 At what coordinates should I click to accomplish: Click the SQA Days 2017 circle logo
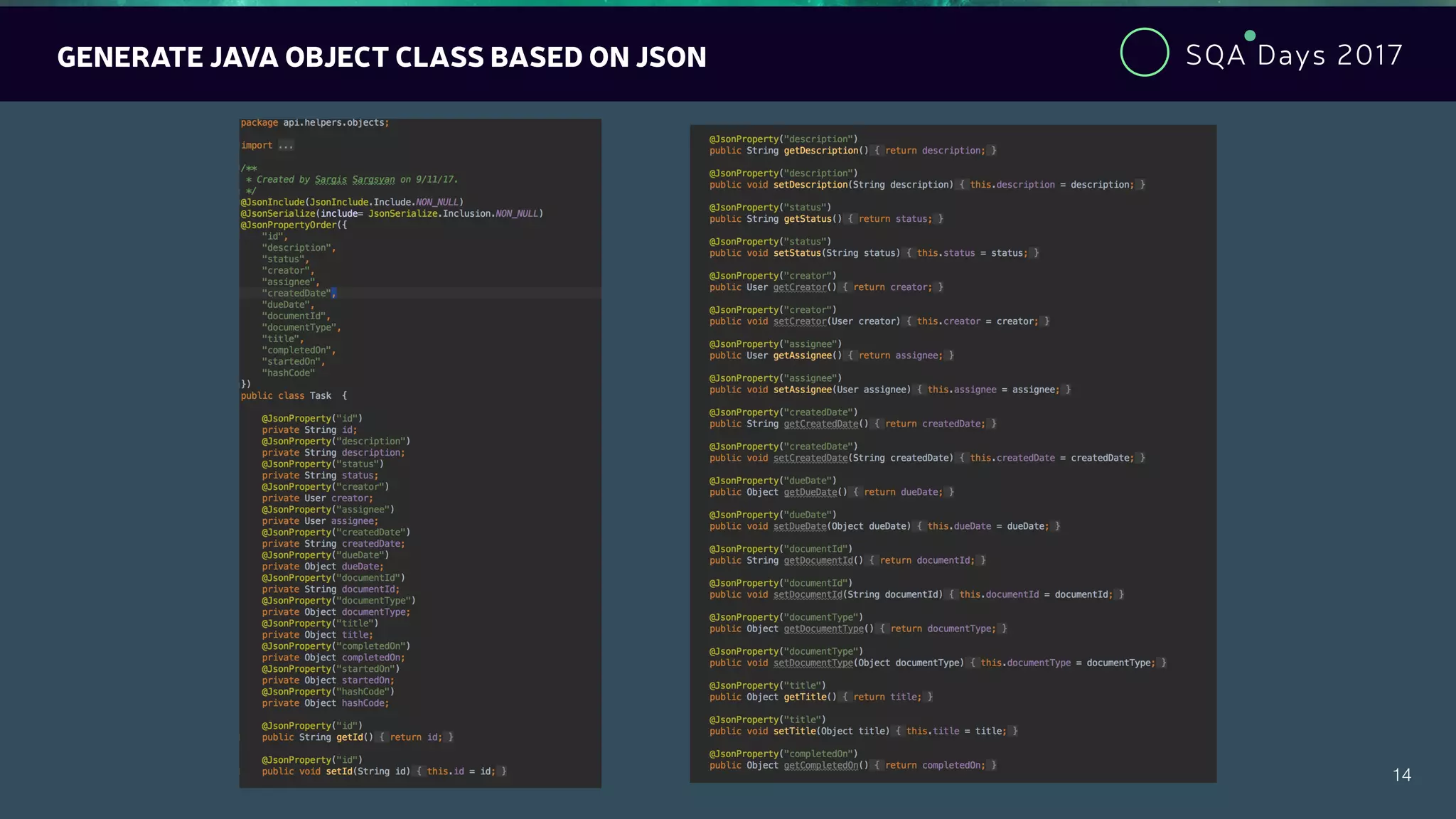tap(1144, 52)
